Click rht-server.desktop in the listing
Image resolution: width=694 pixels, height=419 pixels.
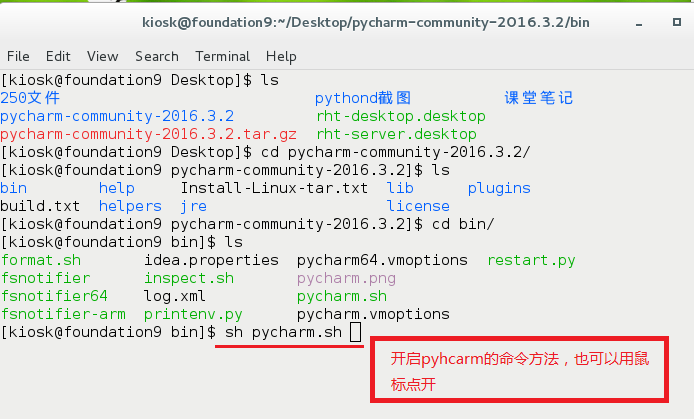click(x=396, y=134)
